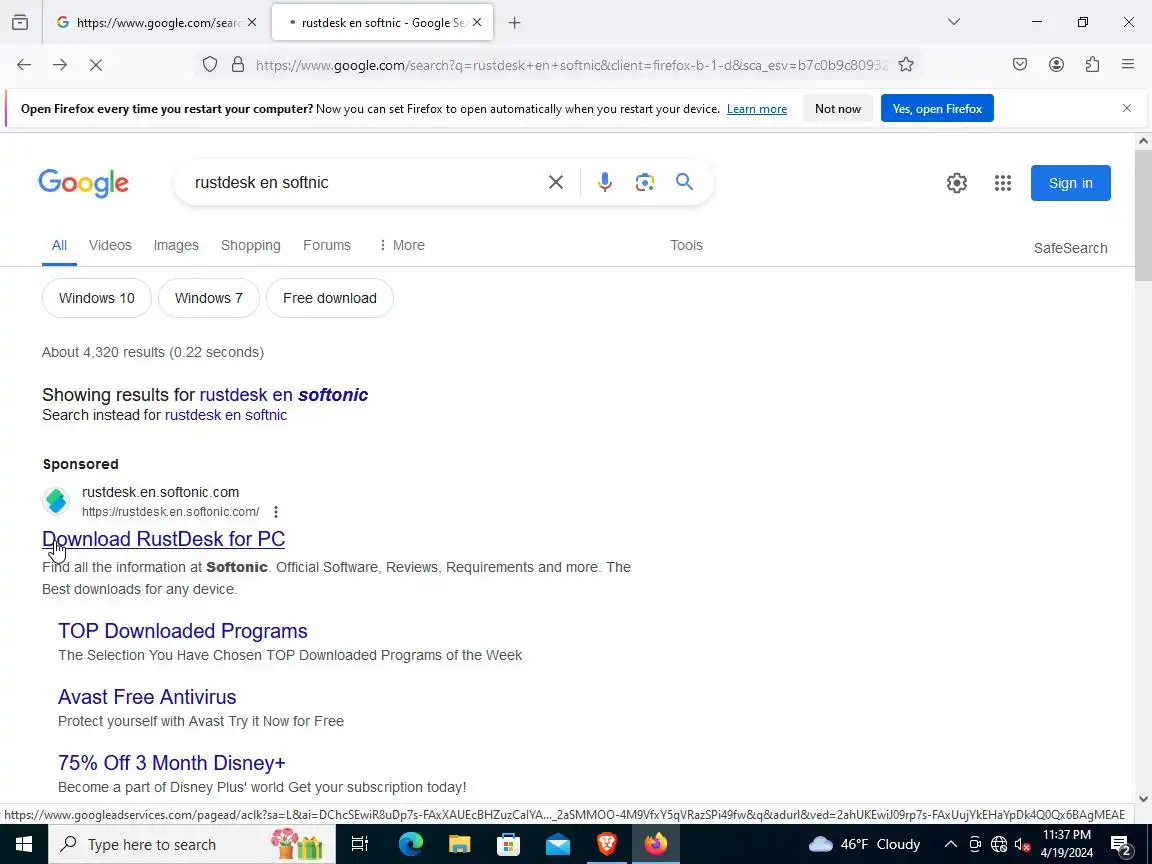Viewport: 1152px width, 864px height.
Task: Open TOP Downloaded Programs link
Action: point(183,631)
